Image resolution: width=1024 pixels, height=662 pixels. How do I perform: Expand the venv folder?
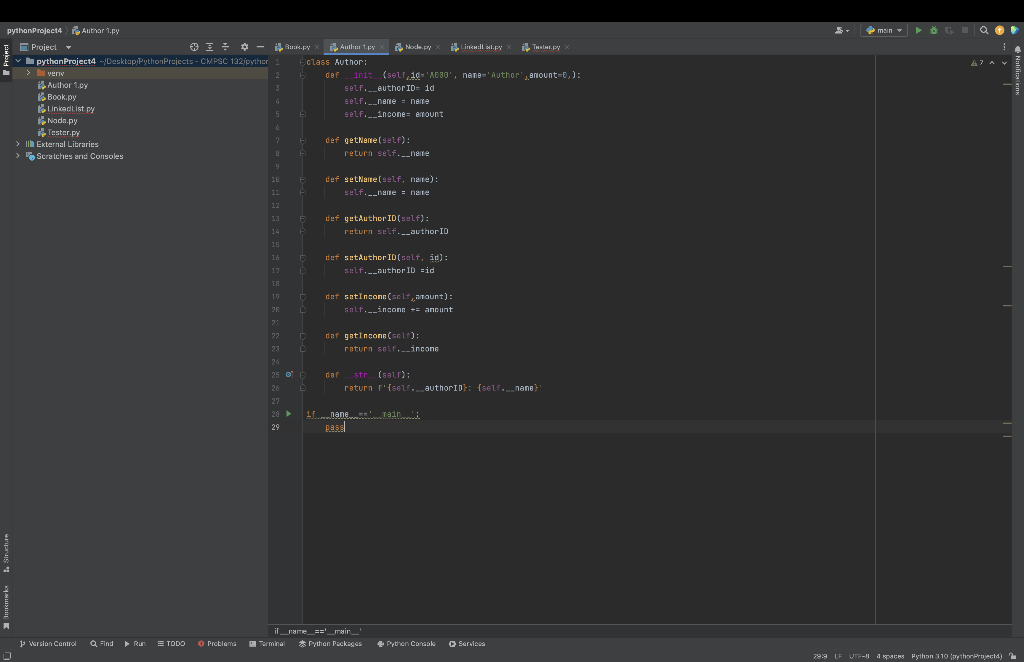click(29, 73)
